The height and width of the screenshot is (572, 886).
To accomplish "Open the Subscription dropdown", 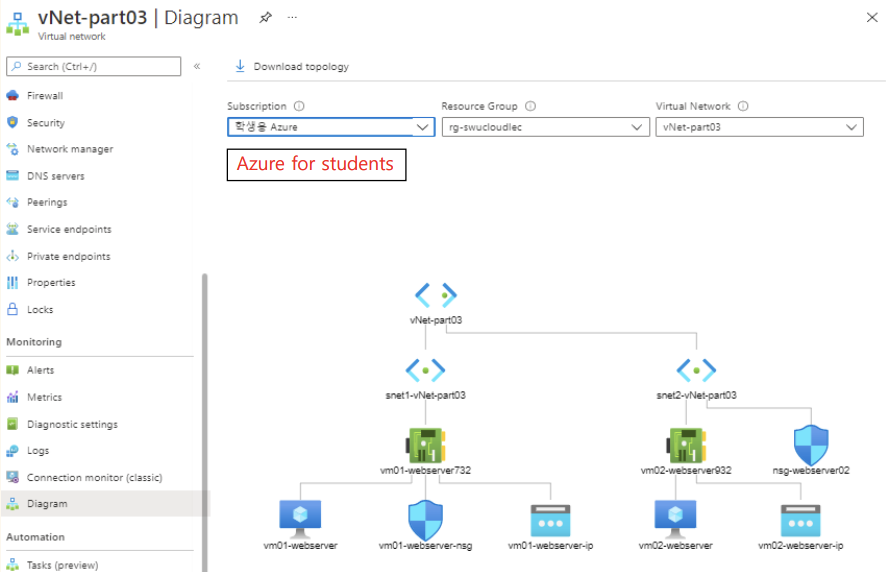I will click(x=331, y=127).
